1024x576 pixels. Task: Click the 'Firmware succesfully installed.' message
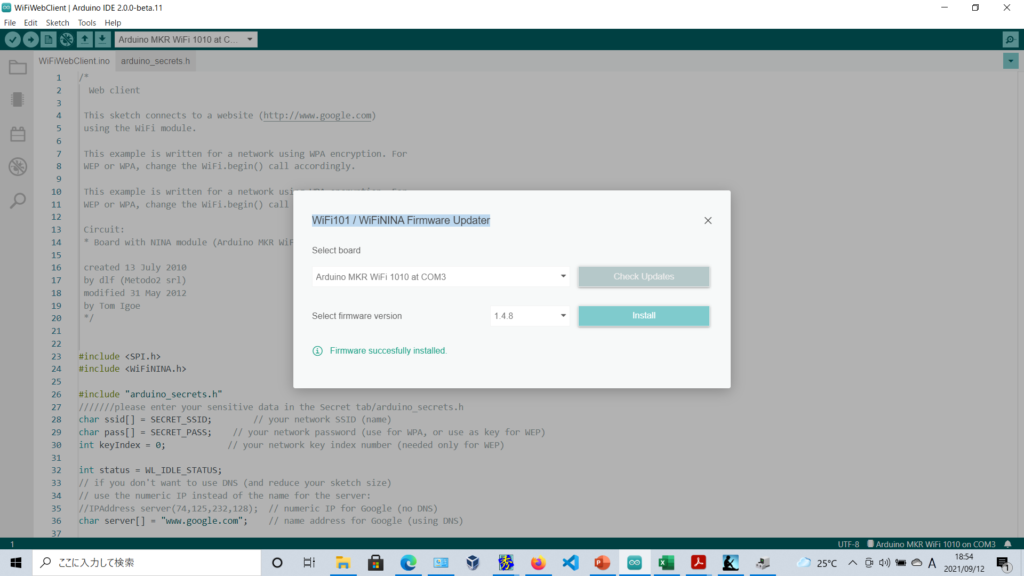pos(389,351)
